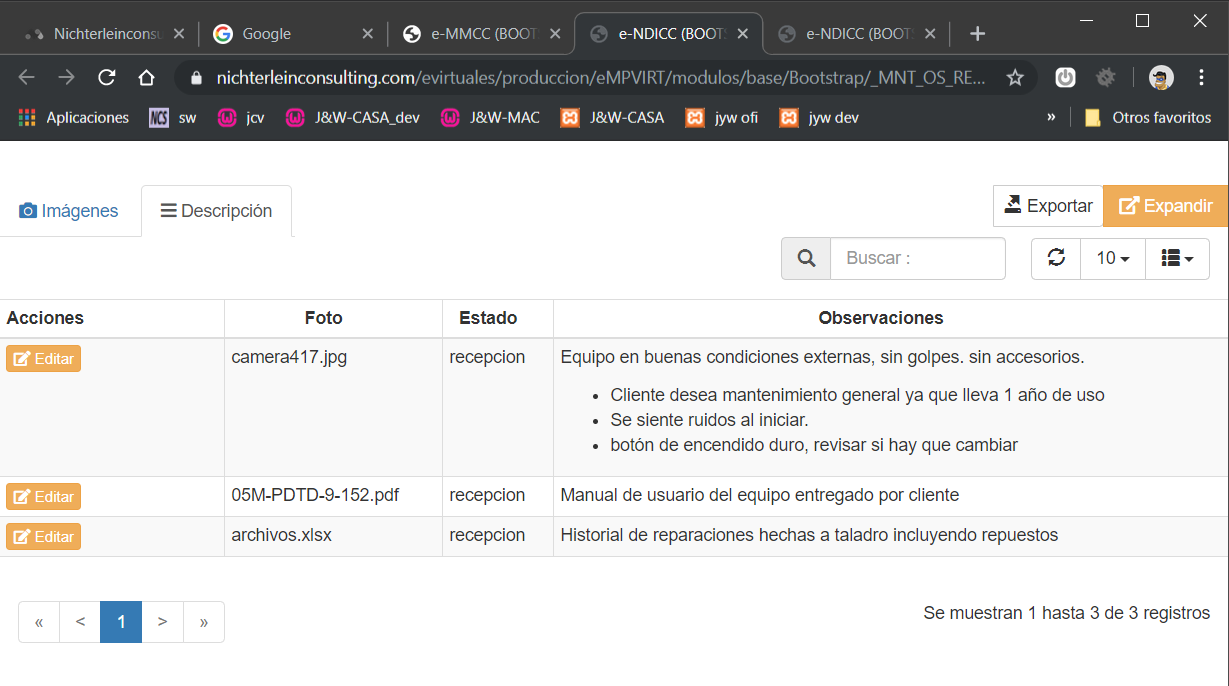Expand the column visibility list dropdown
This screenshot has width=1229, height=686.
tap(1177, 258)
